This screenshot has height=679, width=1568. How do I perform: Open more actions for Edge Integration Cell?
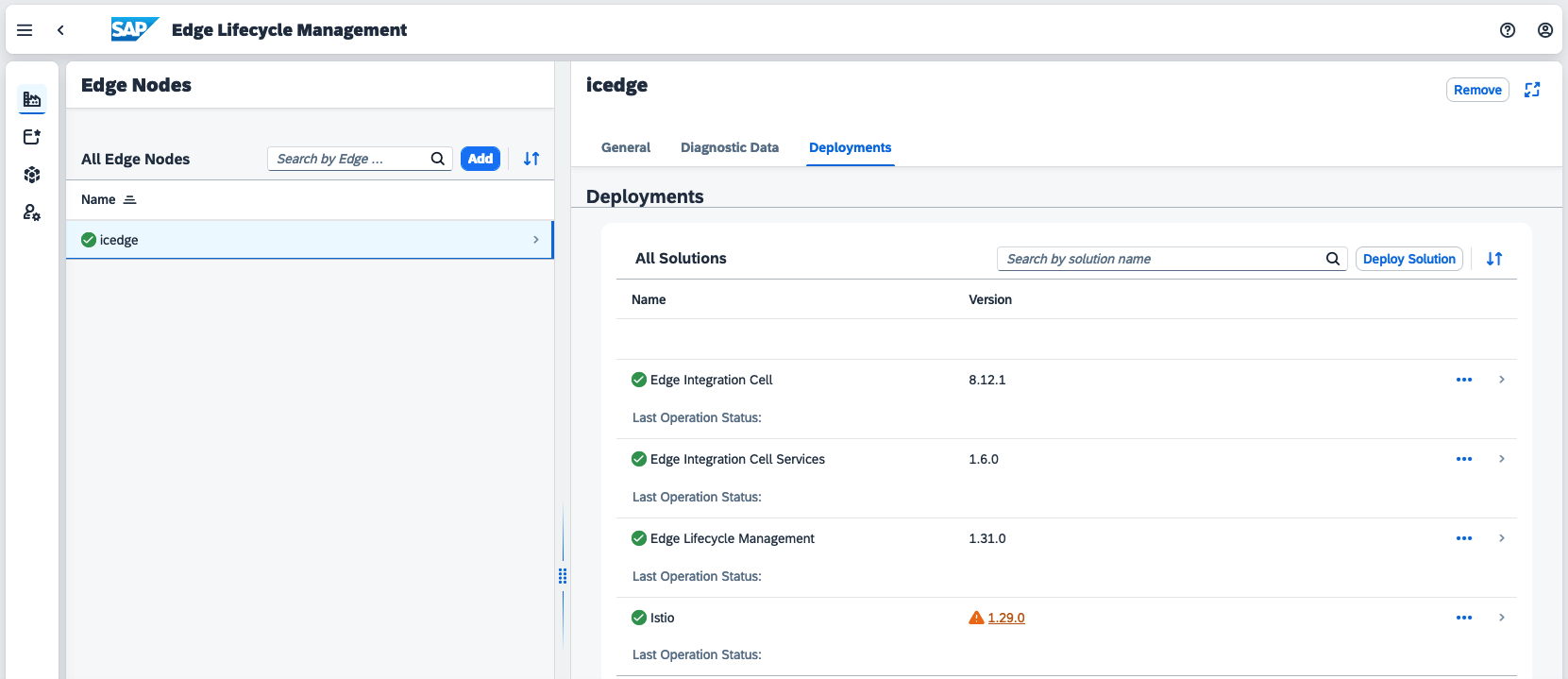click(1464, 380)
